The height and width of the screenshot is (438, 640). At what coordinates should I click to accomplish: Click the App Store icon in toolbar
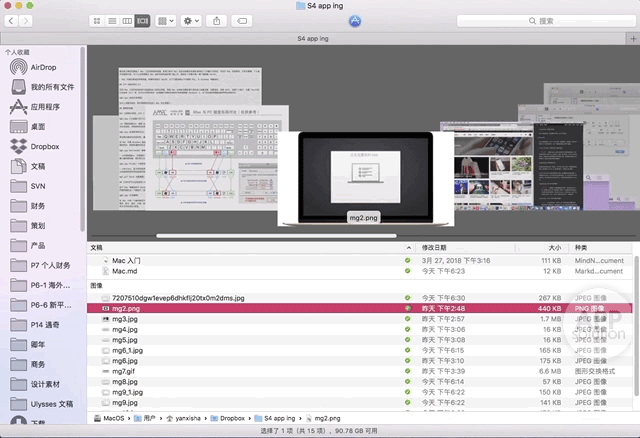pyautogui.click(x=355, y=20)
